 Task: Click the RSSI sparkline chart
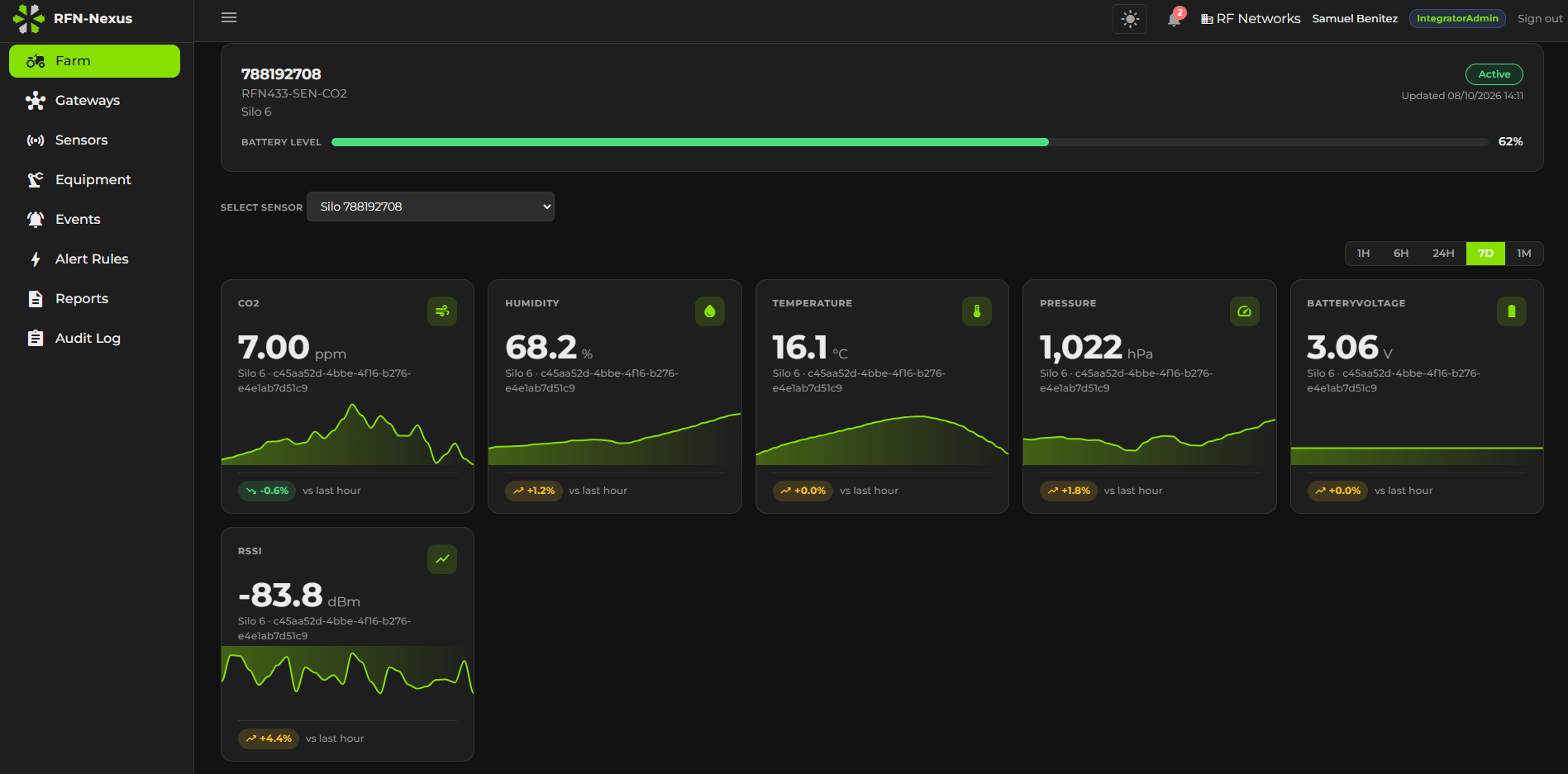[x=347, y=672]
